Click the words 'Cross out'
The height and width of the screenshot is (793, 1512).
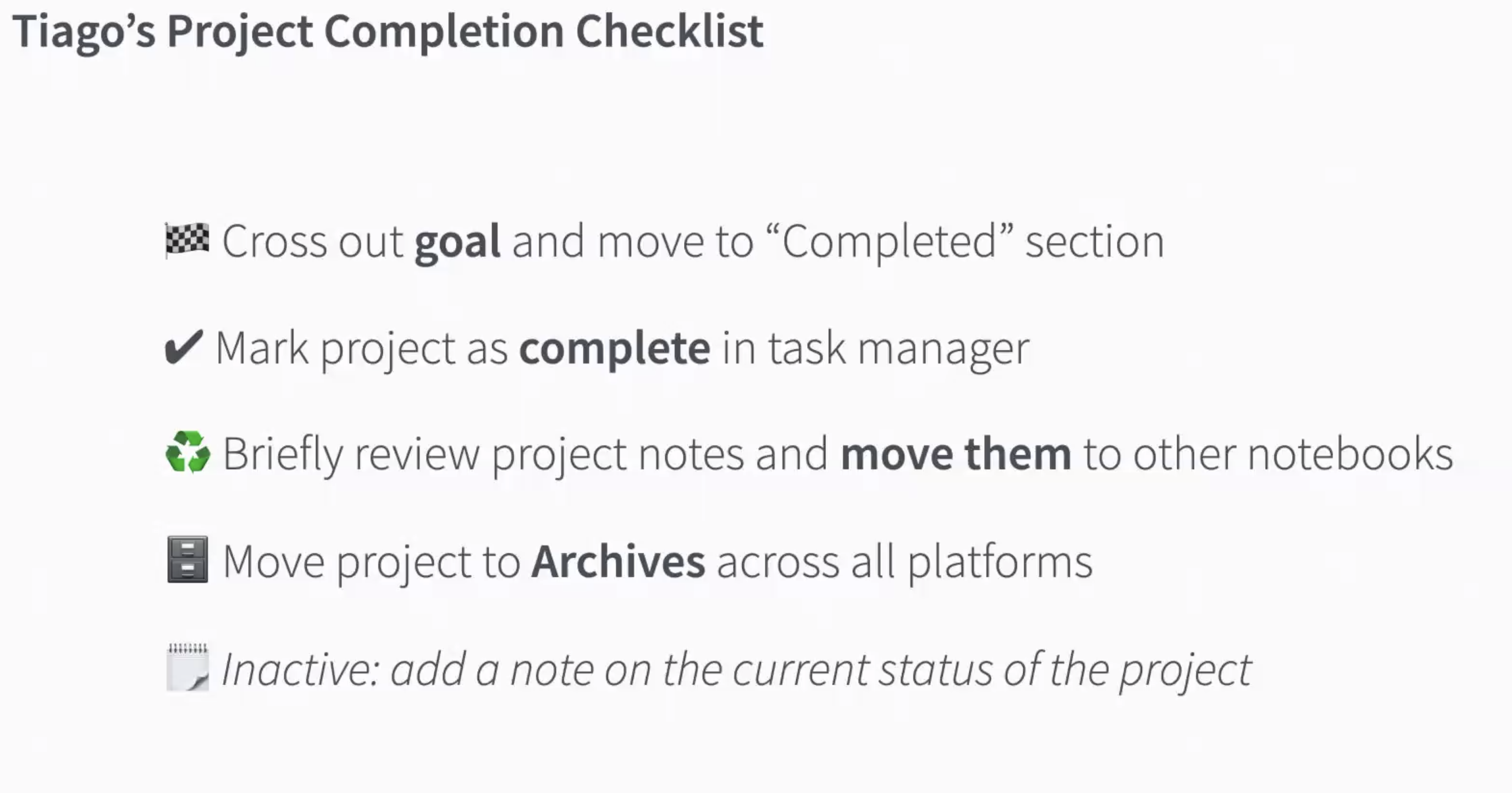(312, 241)
